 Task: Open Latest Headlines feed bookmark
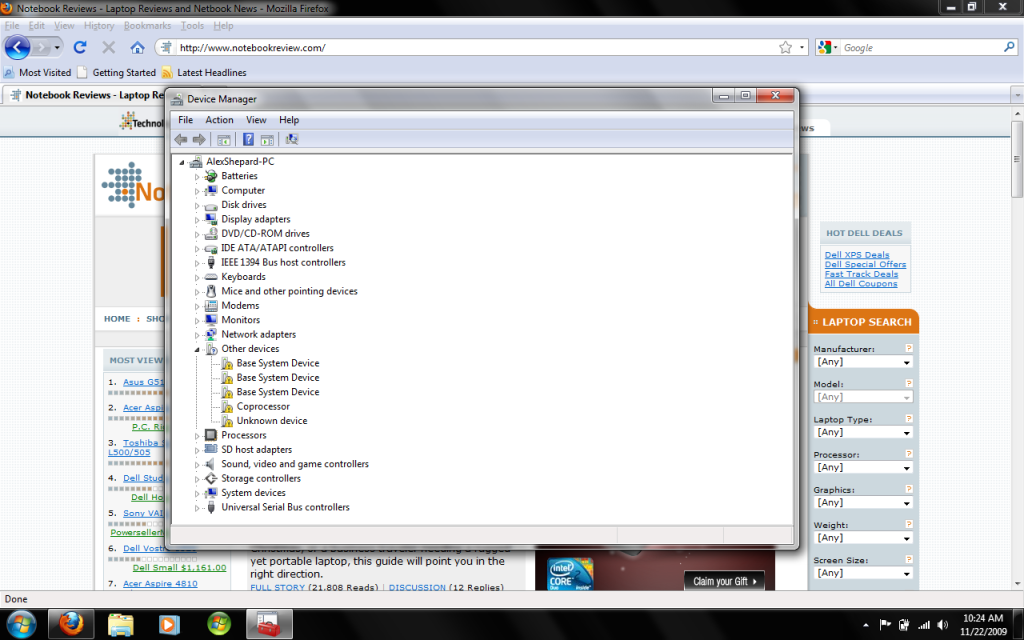tap(204, 72)
